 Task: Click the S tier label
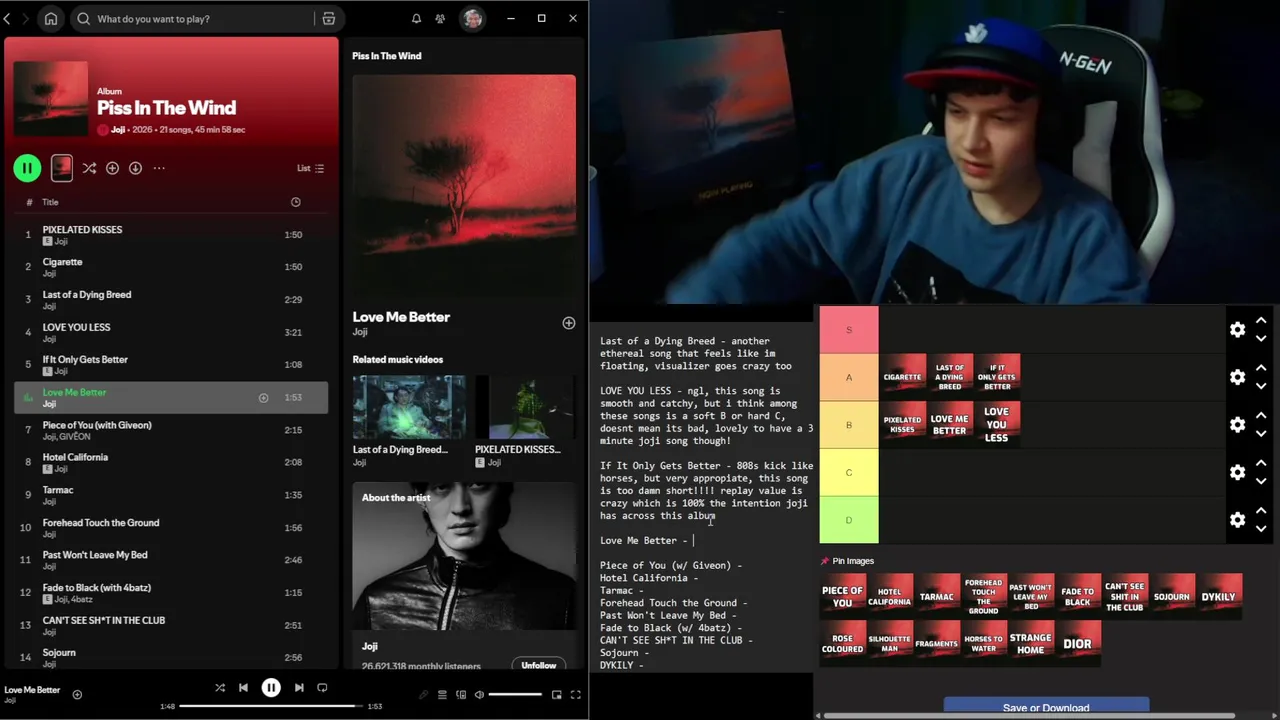pos(849,330)
